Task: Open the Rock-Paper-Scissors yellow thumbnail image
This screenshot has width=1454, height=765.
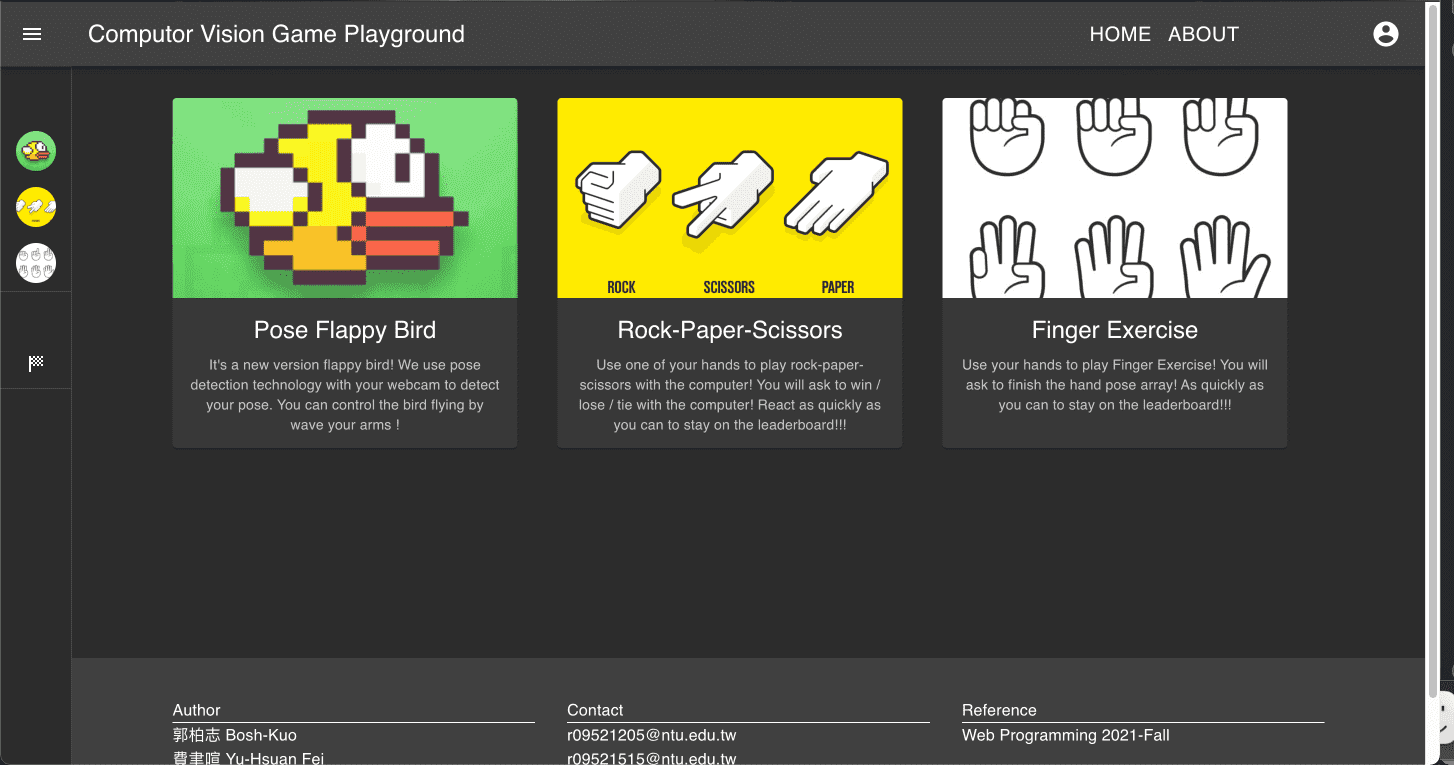Action: (730, 198)
